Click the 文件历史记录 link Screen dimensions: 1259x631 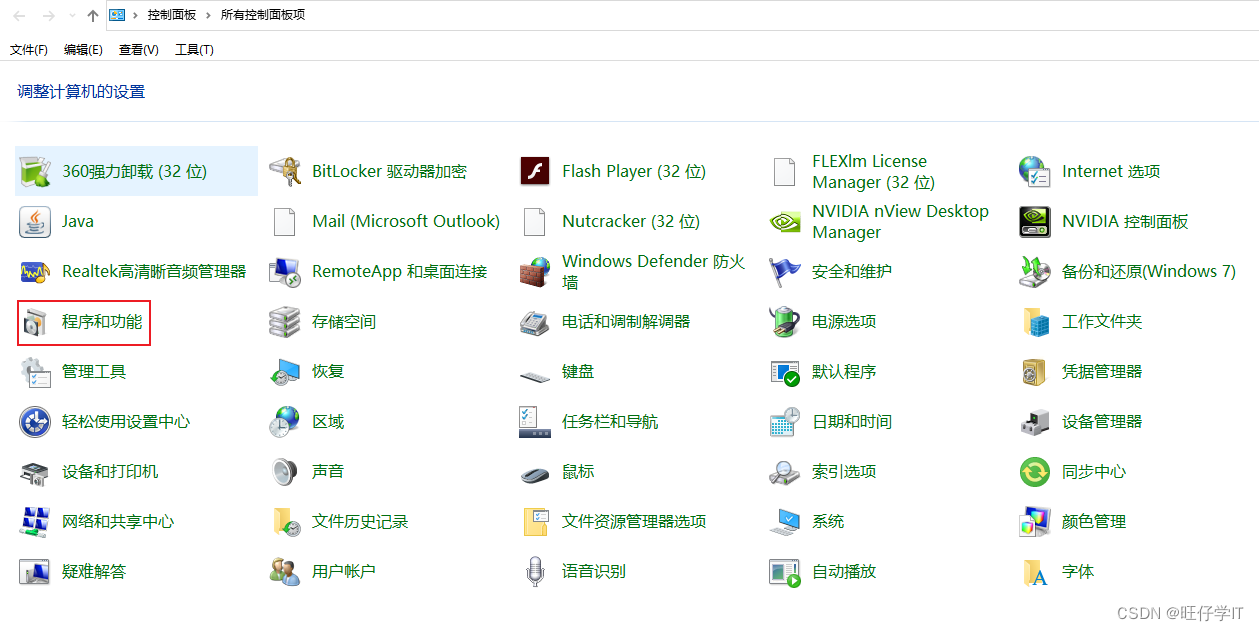coord(360,521)
